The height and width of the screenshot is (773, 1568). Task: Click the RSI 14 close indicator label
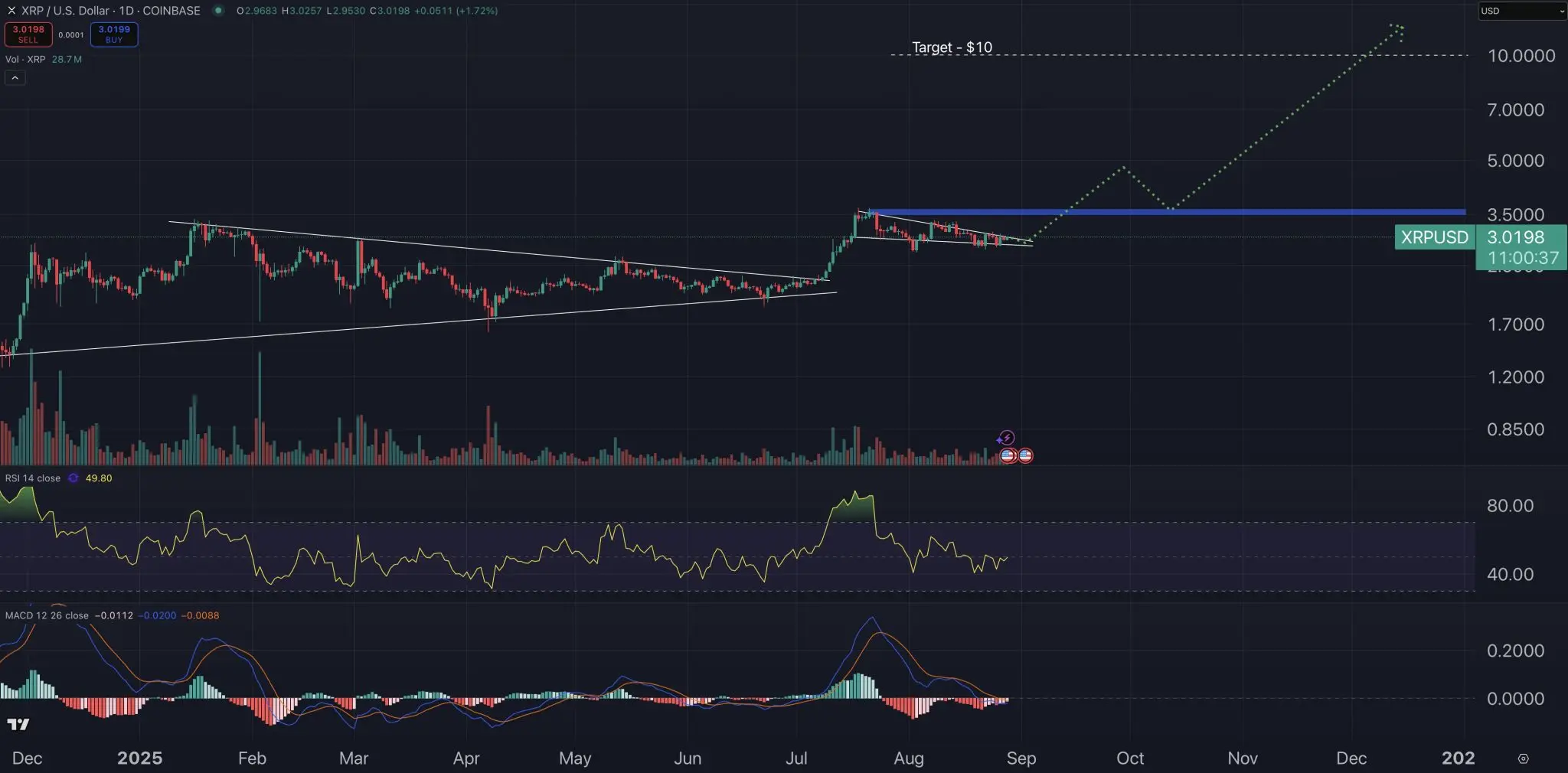pos(33,478)
